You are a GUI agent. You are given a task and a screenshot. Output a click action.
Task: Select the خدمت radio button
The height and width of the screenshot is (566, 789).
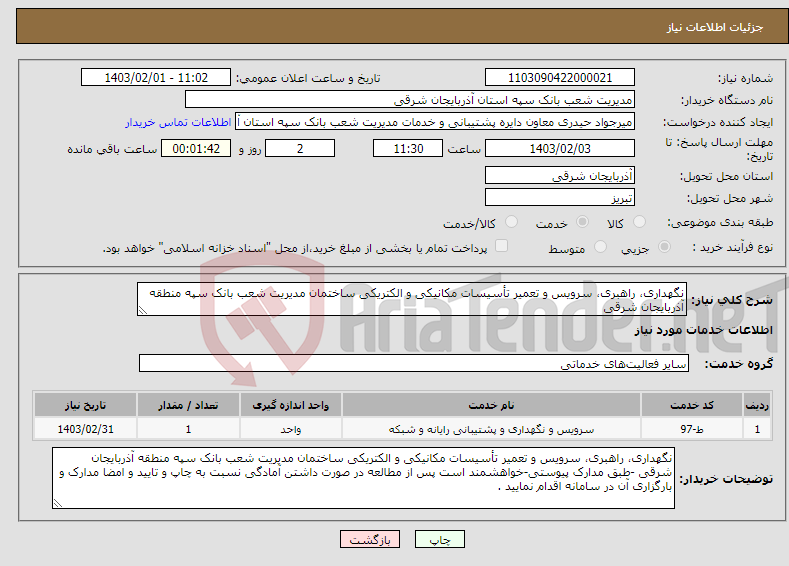(x=582, y=222)
